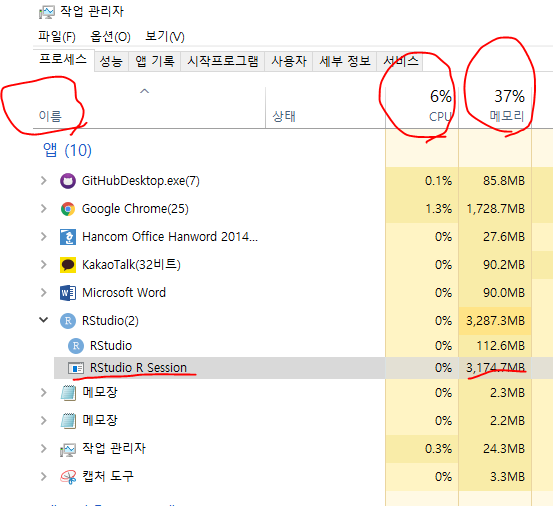Viewport: 553px width, 506px height.
Task: Click the 0.3% CPU value for 작업 관리자
Action: pyautogui.click(x=438, y=449)
